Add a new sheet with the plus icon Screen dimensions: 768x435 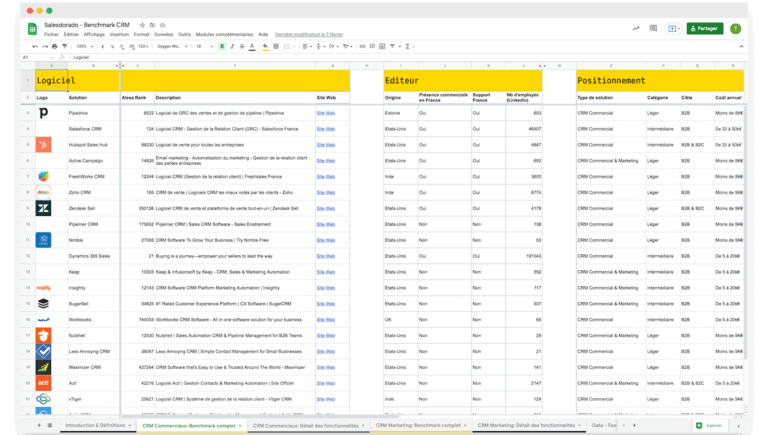coord(39,425)
